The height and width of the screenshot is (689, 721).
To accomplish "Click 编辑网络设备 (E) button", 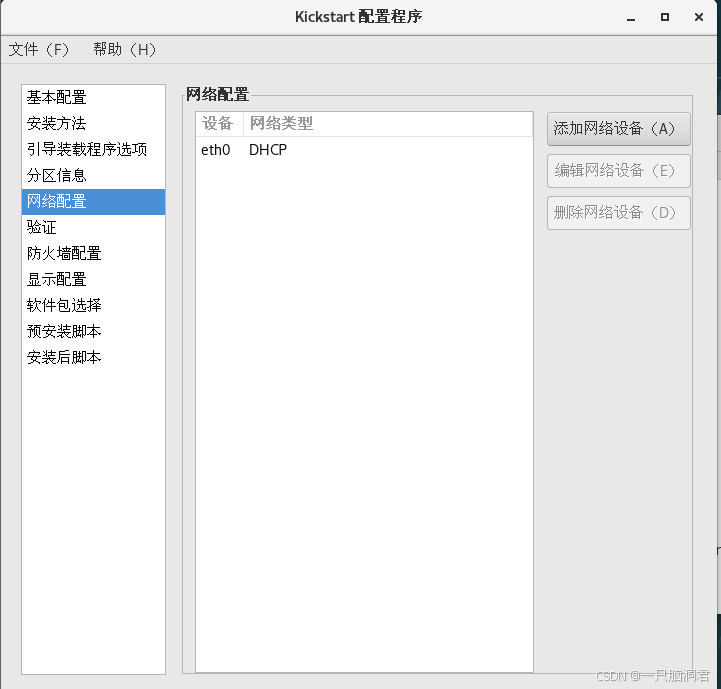I will 618,171.
